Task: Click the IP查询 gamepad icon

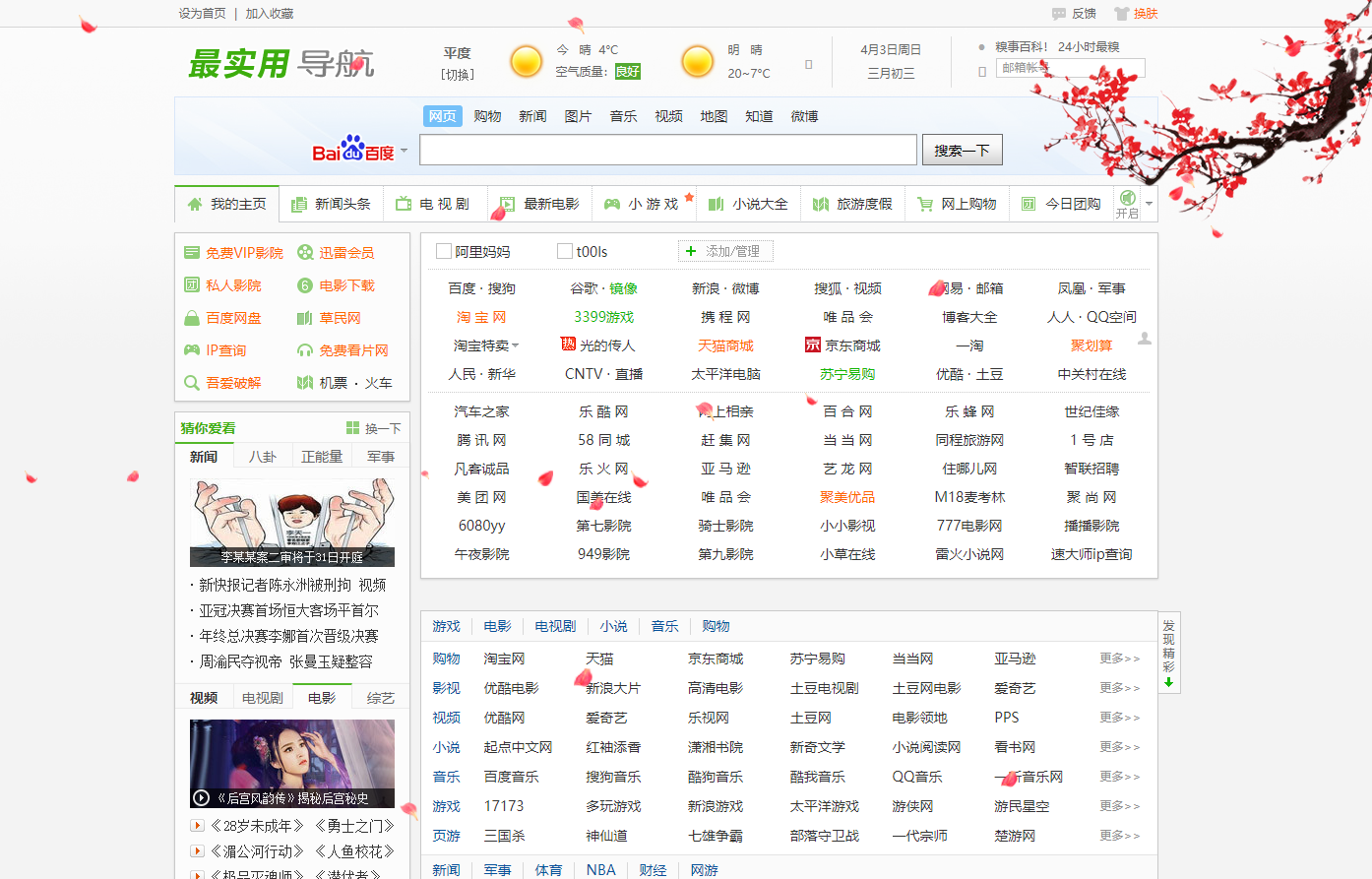Action: 192,350
